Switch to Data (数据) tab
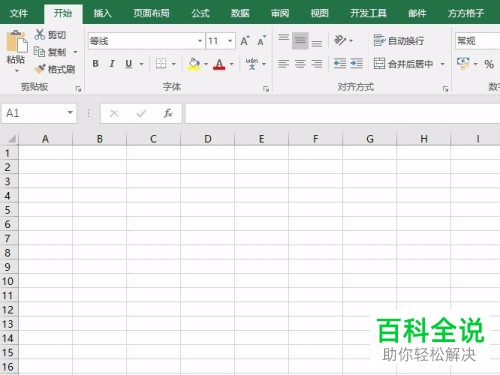The height and width of the screenshot is (375, 500). point(240,13)
